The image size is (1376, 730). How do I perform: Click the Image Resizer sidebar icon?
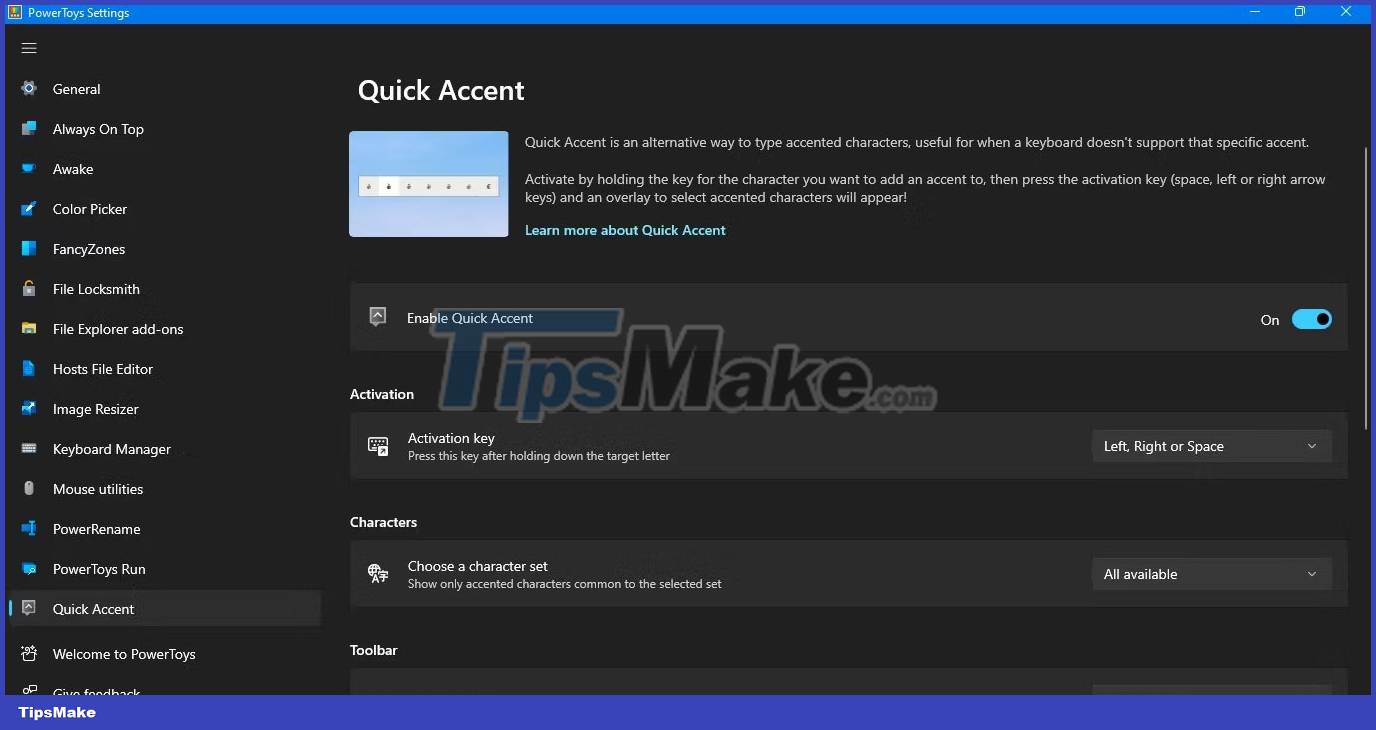tap(30, 409)
